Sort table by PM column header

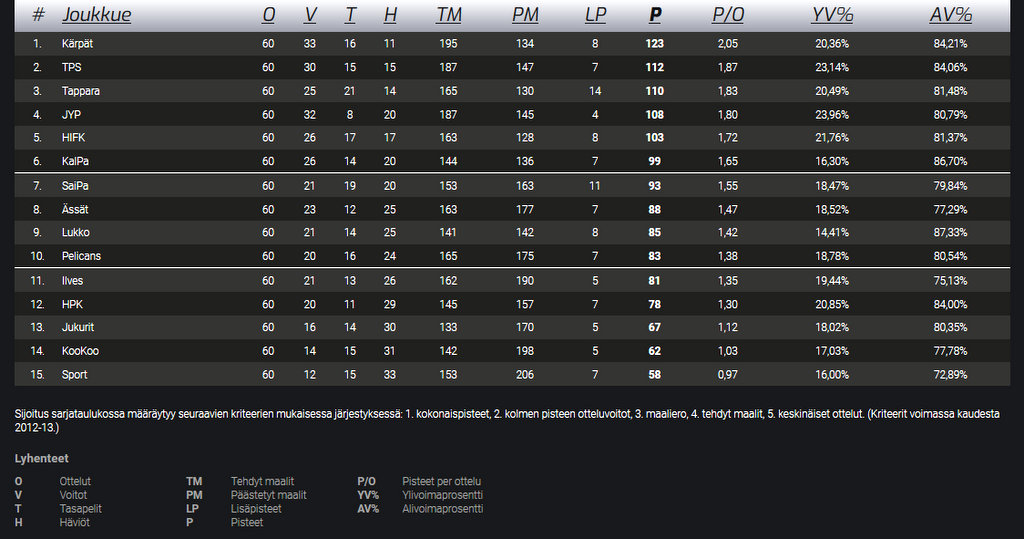pyautogui.click(x=525, y=15)
